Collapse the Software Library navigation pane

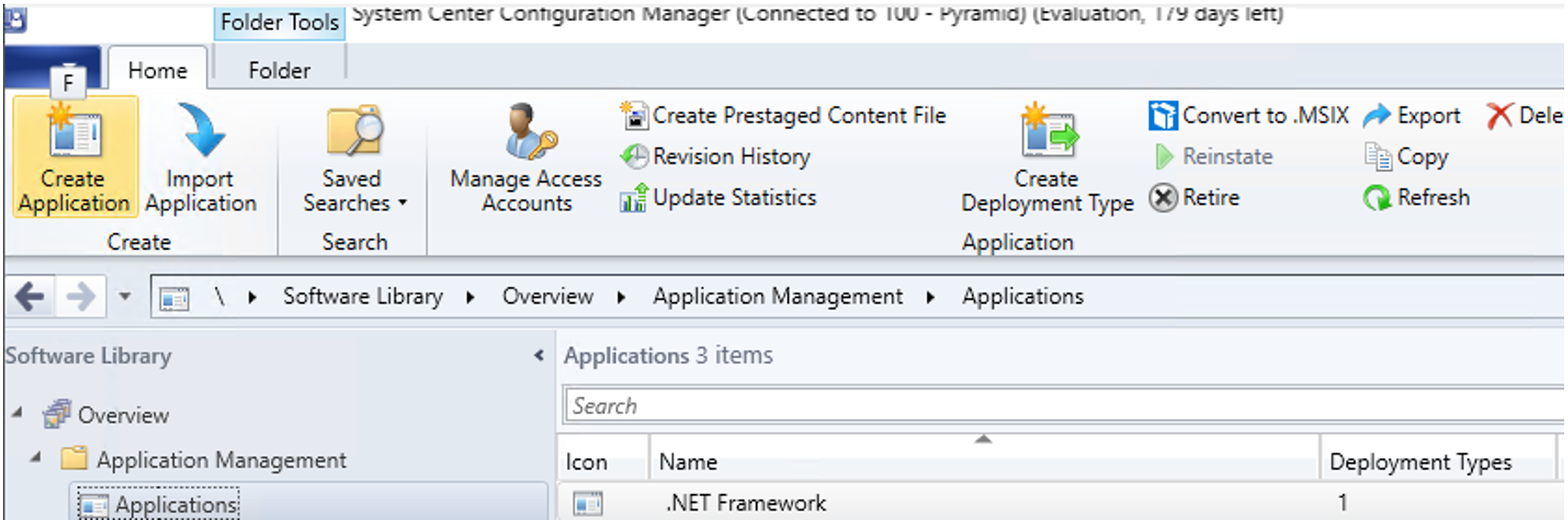click(538, 355)
